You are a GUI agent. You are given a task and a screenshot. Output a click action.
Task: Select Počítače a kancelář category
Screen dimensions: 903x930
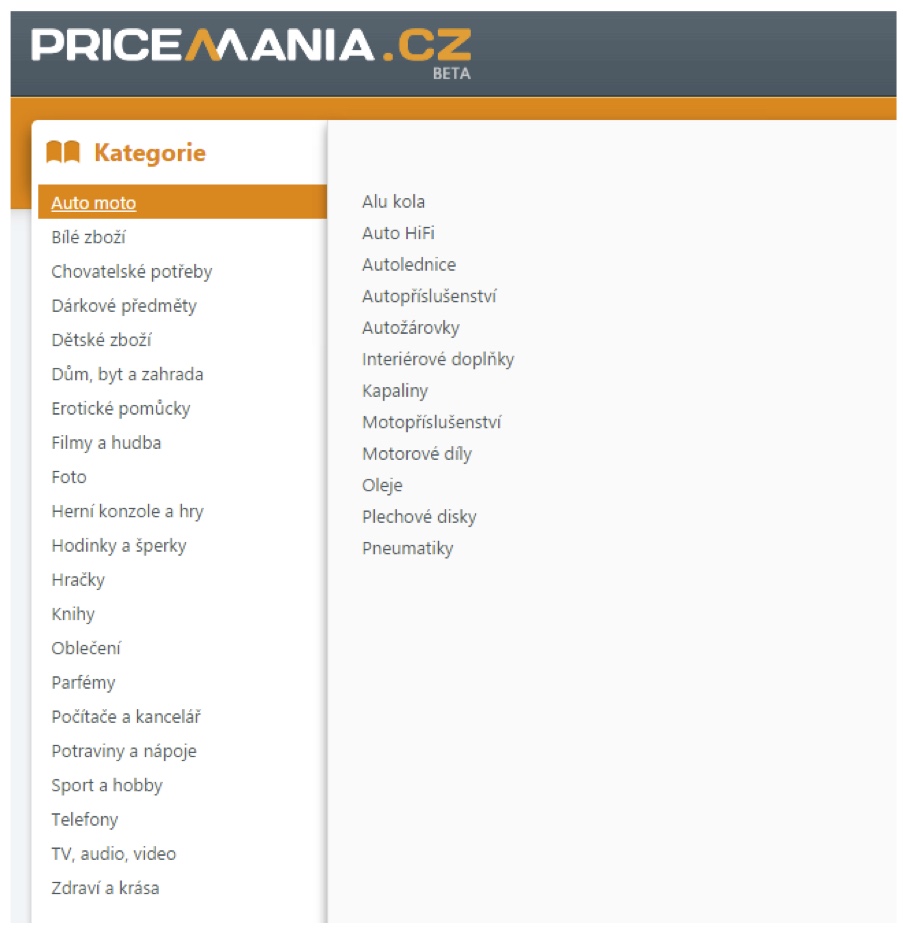click(126, 716)
